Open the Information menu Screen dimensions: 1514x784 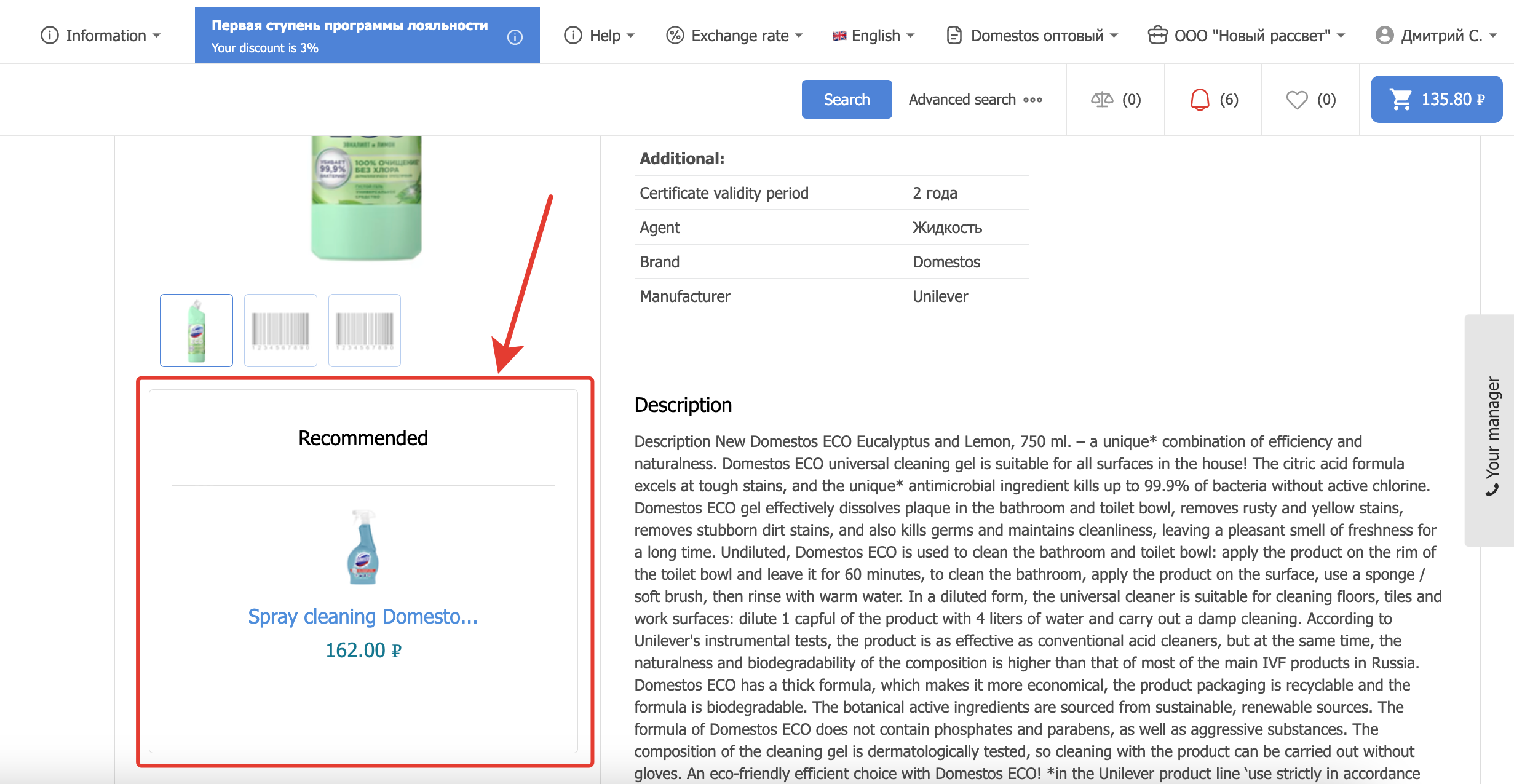pos(101,36)
